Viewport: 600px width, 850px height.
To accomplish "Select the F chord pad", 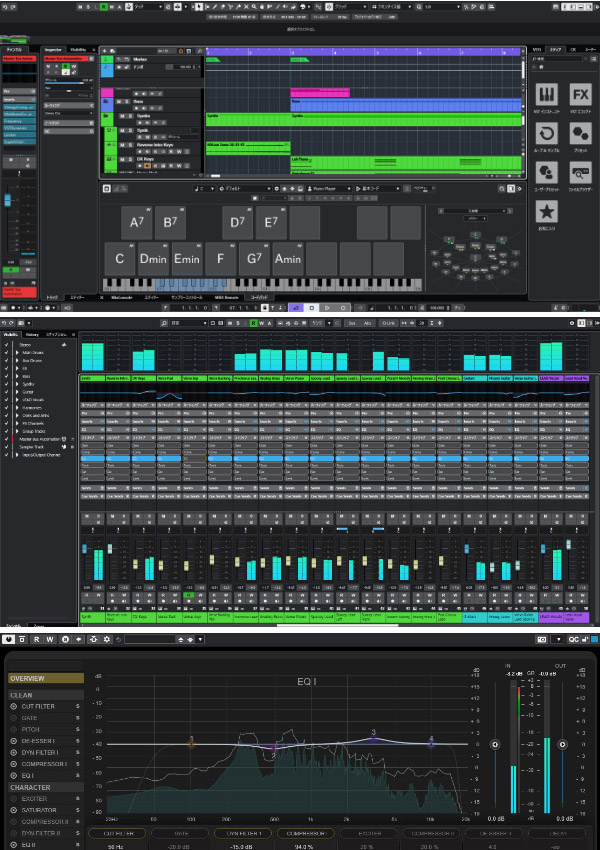I will pyautogui.click(x=220, y=259).
